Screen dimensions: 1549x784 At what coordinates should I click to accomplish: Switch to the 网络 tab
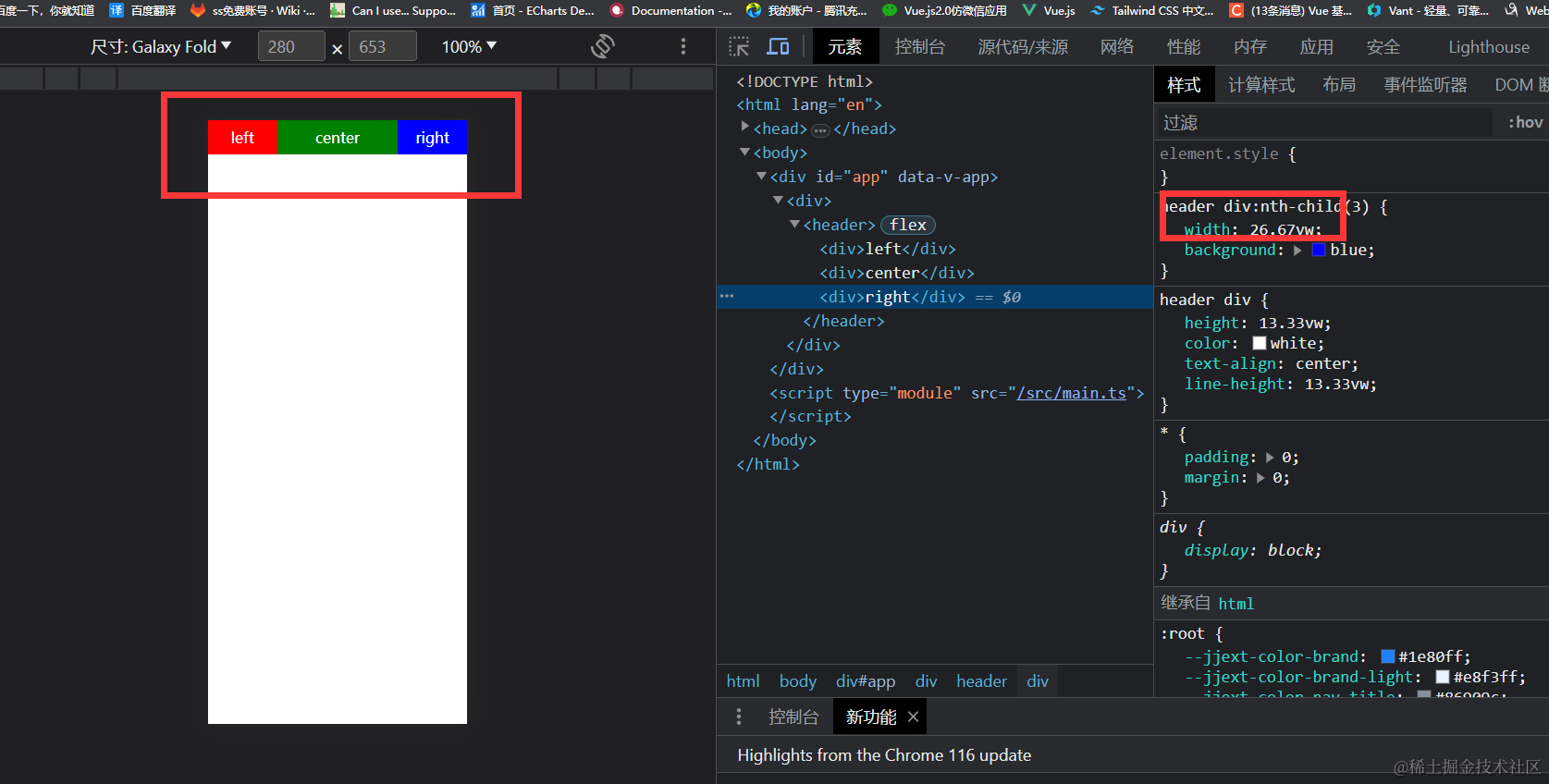click(1117, 46)
